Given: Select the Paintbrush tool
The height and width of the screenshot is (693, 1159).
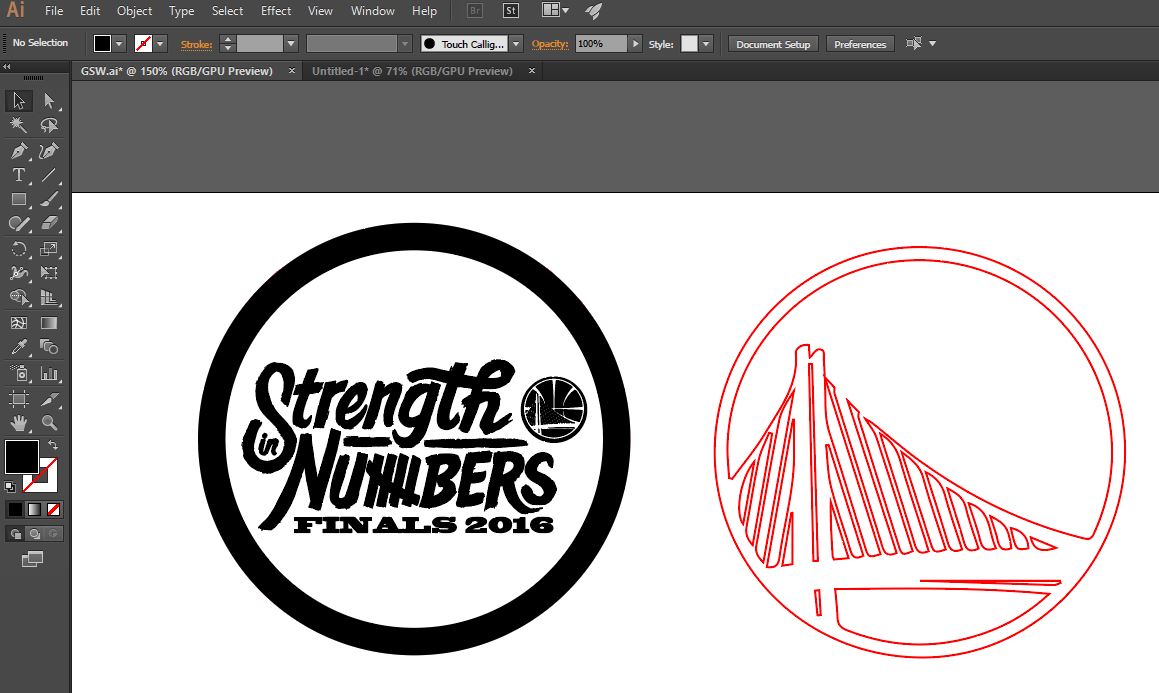Looking at the screenshot, I should [x=49, y=199].
